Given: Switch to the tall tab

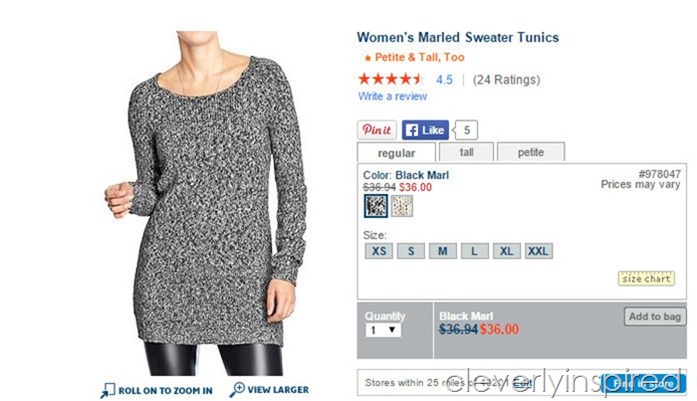Looking at the screenshot, I should pos(466,152).
